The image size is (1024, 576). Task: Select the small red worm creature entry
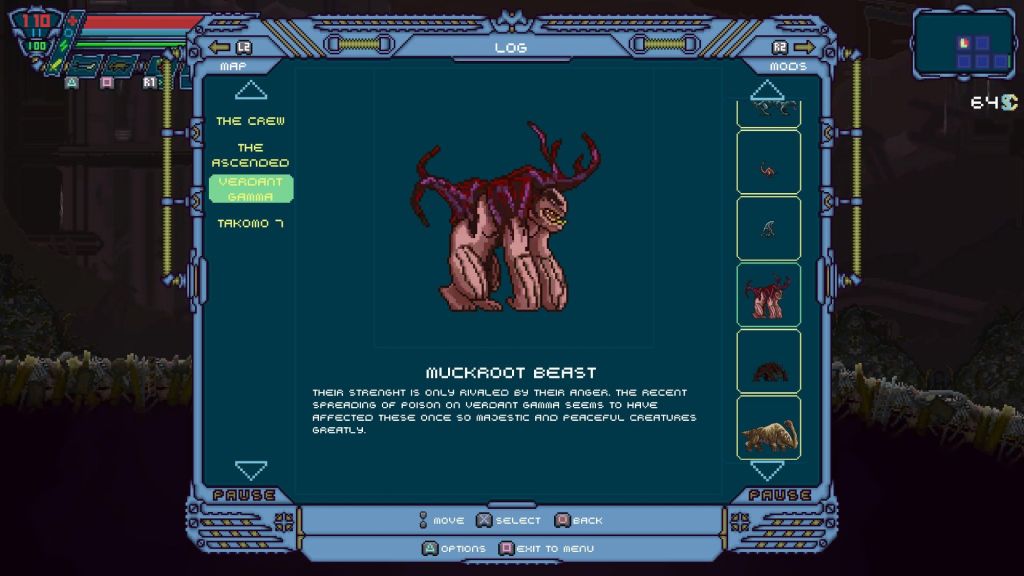768,163
